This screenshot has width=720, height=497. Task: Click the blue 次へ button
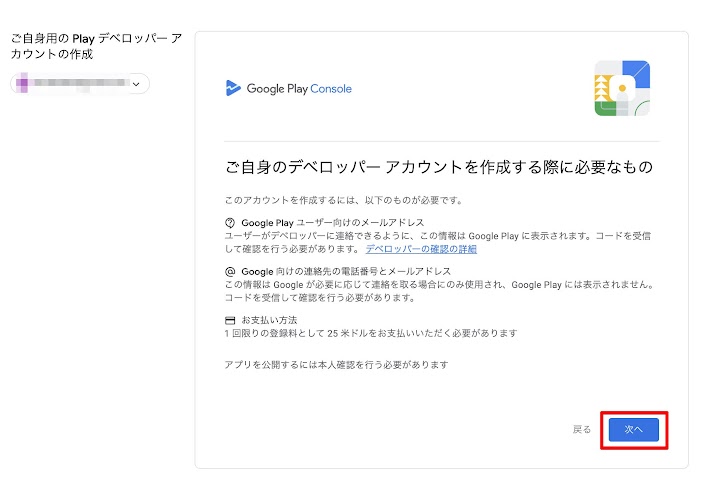click(x=633, y=429)
